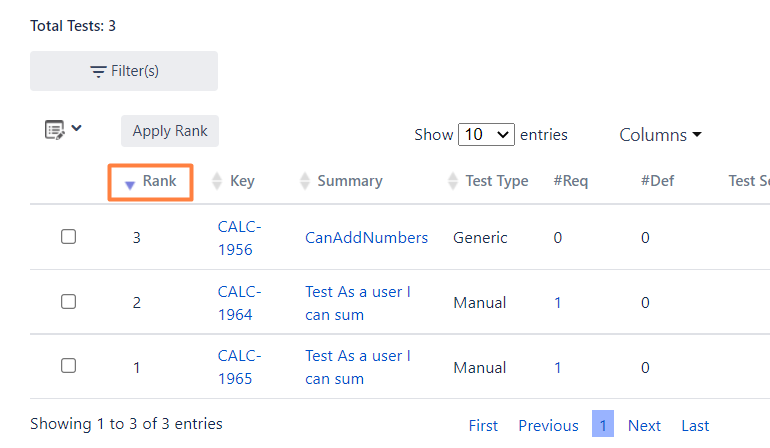Check the box for CALC-1965 row
Image resolution: width=770 pixels, height=448 pixels.
(x=68, y=366)
